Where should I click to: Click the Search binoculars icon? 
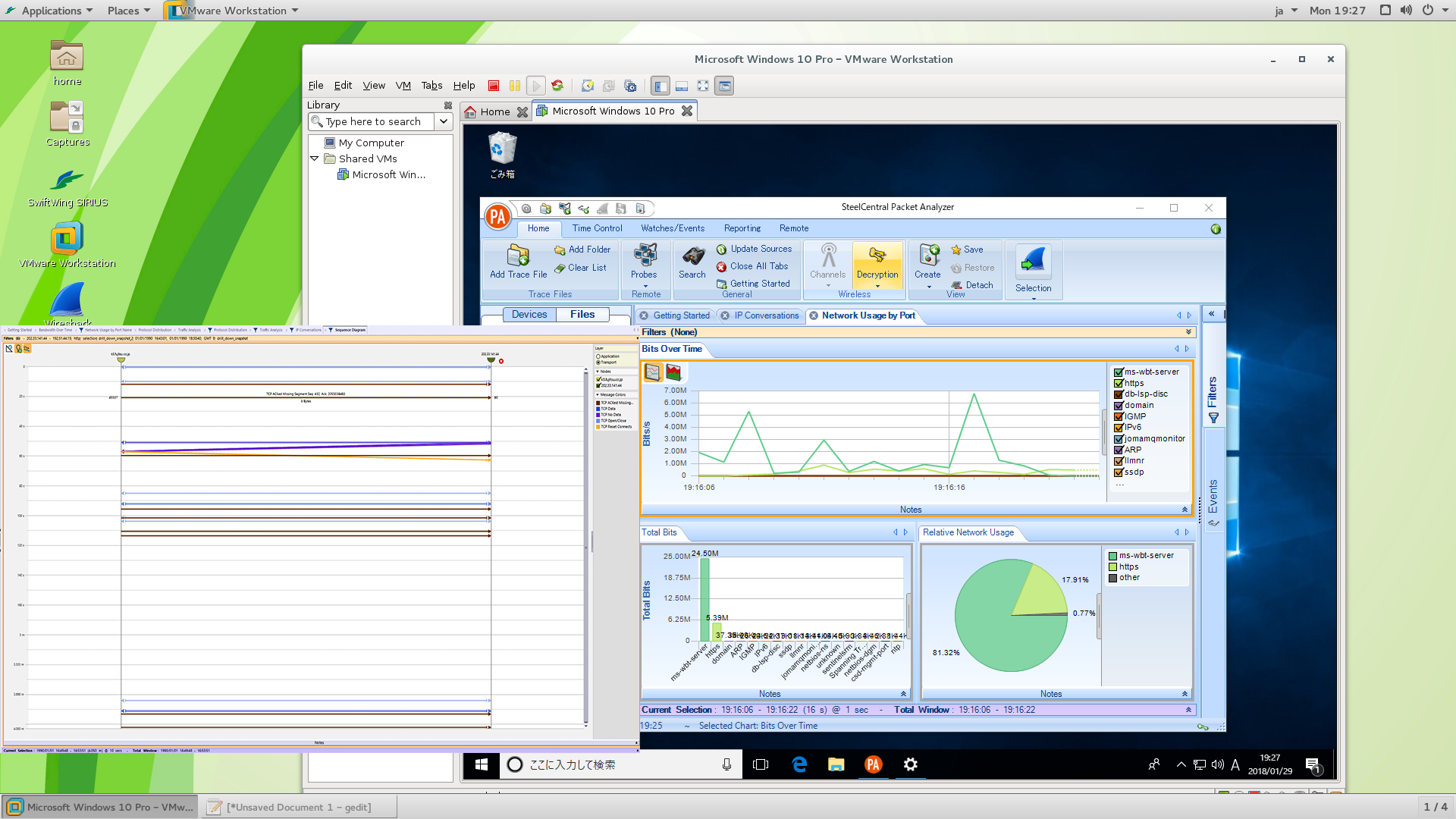692,256
